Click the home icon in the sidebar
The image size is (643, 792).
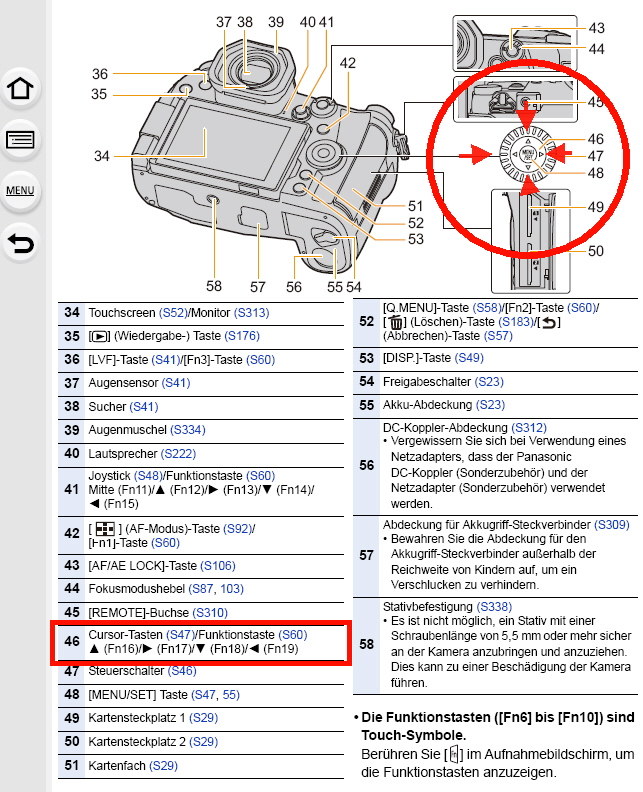pyautogui.click(x=20, y=89)
